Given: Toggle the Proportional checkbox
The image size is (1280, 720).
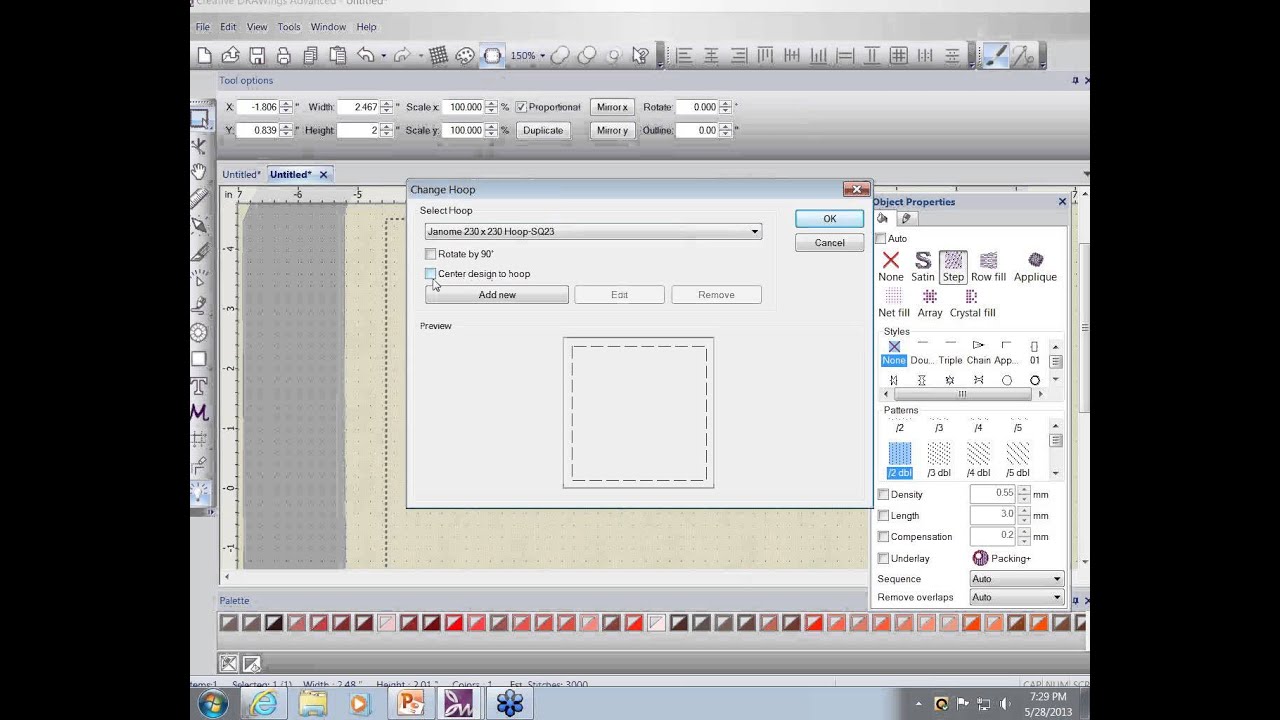Looking at the screenshot, I should [521, 107].
